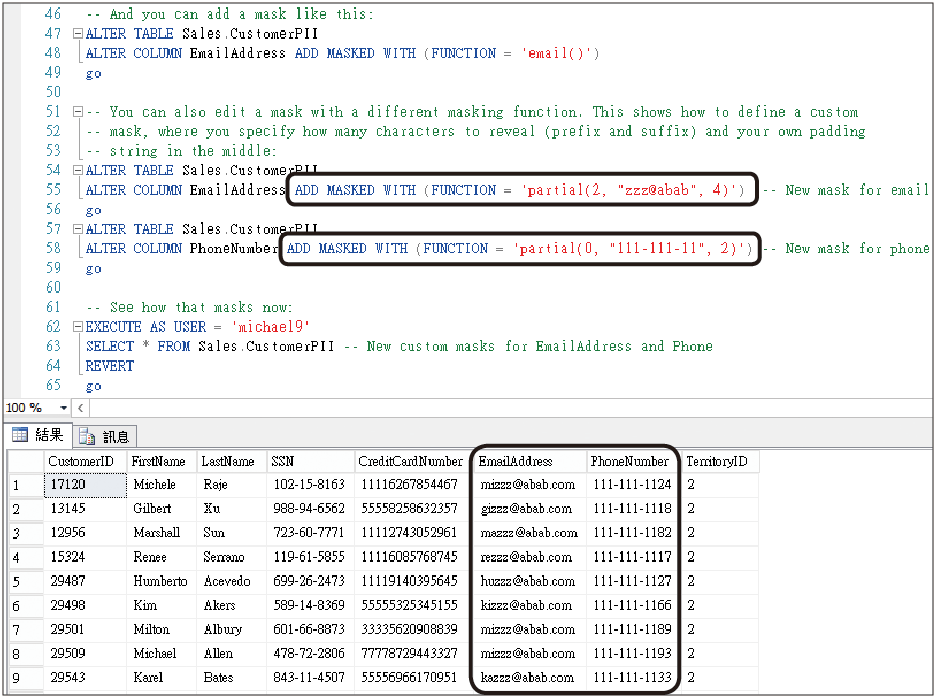This screenshot has width=937, height=700.
Task: Click SSN cell 589-14-8369
Action: [310, 606]
